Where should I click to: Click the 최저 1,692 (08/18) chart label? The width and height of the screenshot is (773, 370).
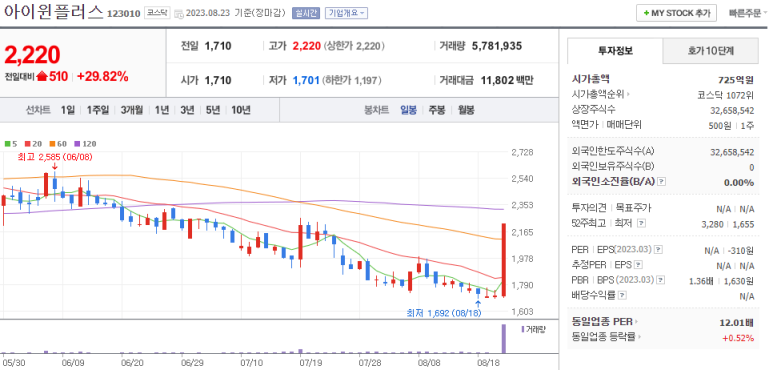coord(444,313)
